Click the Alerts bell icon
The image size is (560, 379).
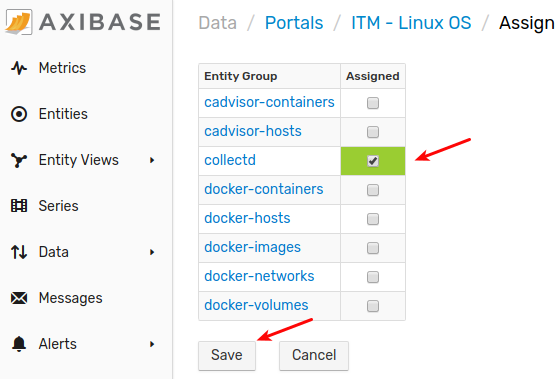(x=19, y=344)
